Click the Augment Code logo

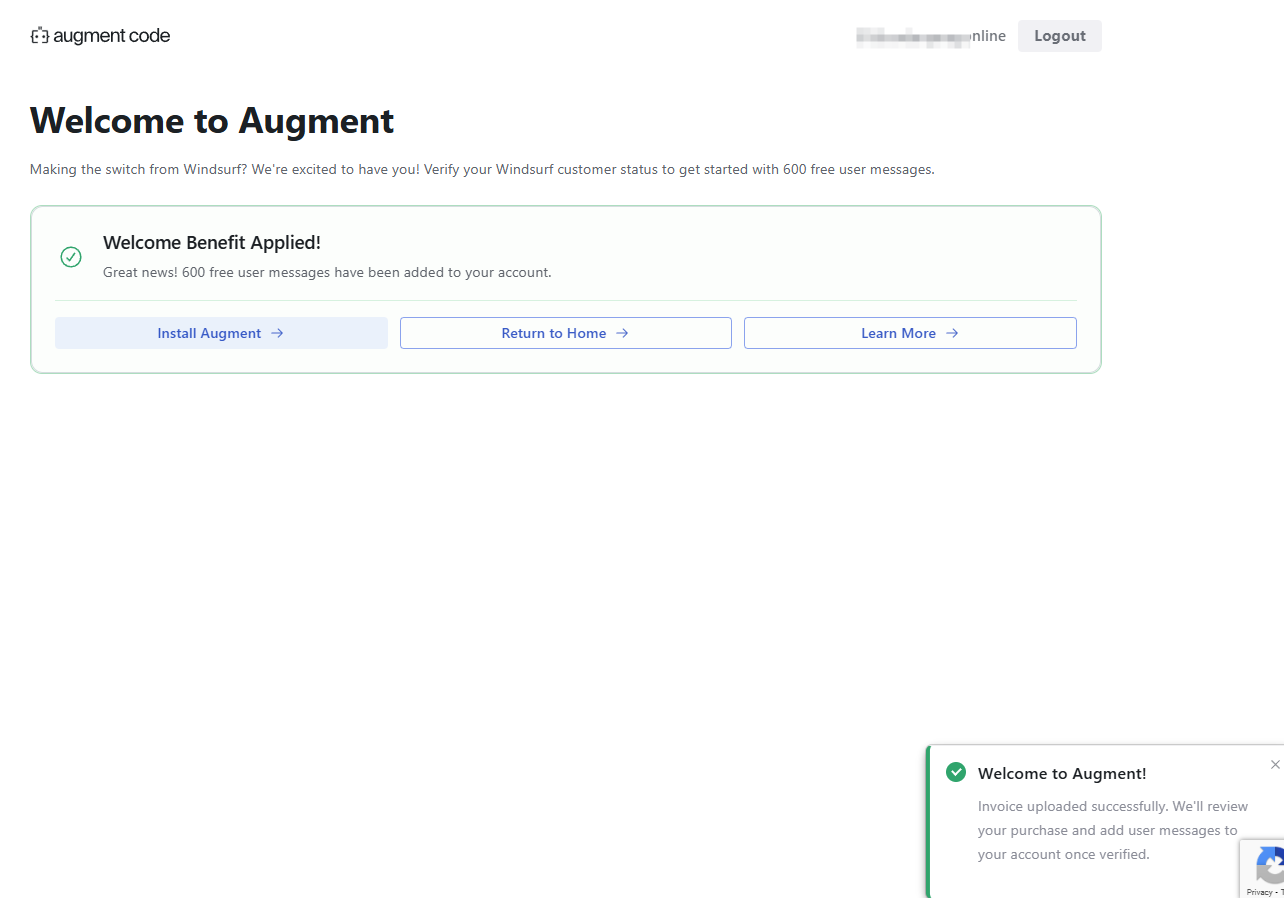tap(100, 36)
